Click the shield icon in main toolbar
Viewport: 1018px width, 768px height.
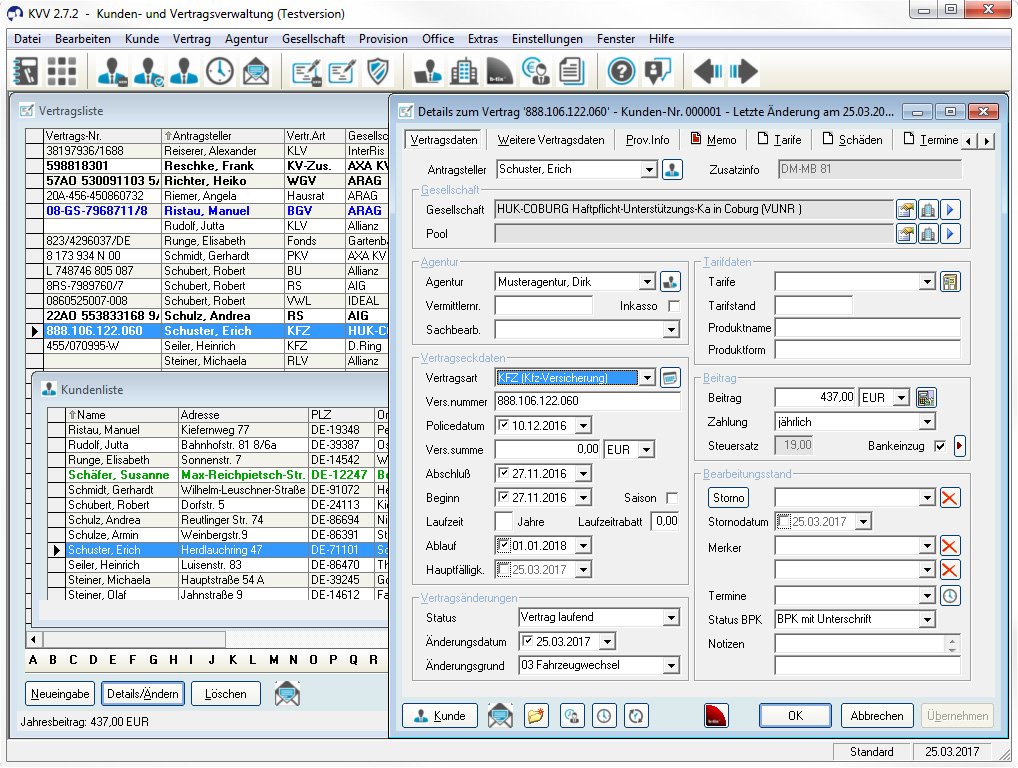pyautogui.click(x=378, y=71)
